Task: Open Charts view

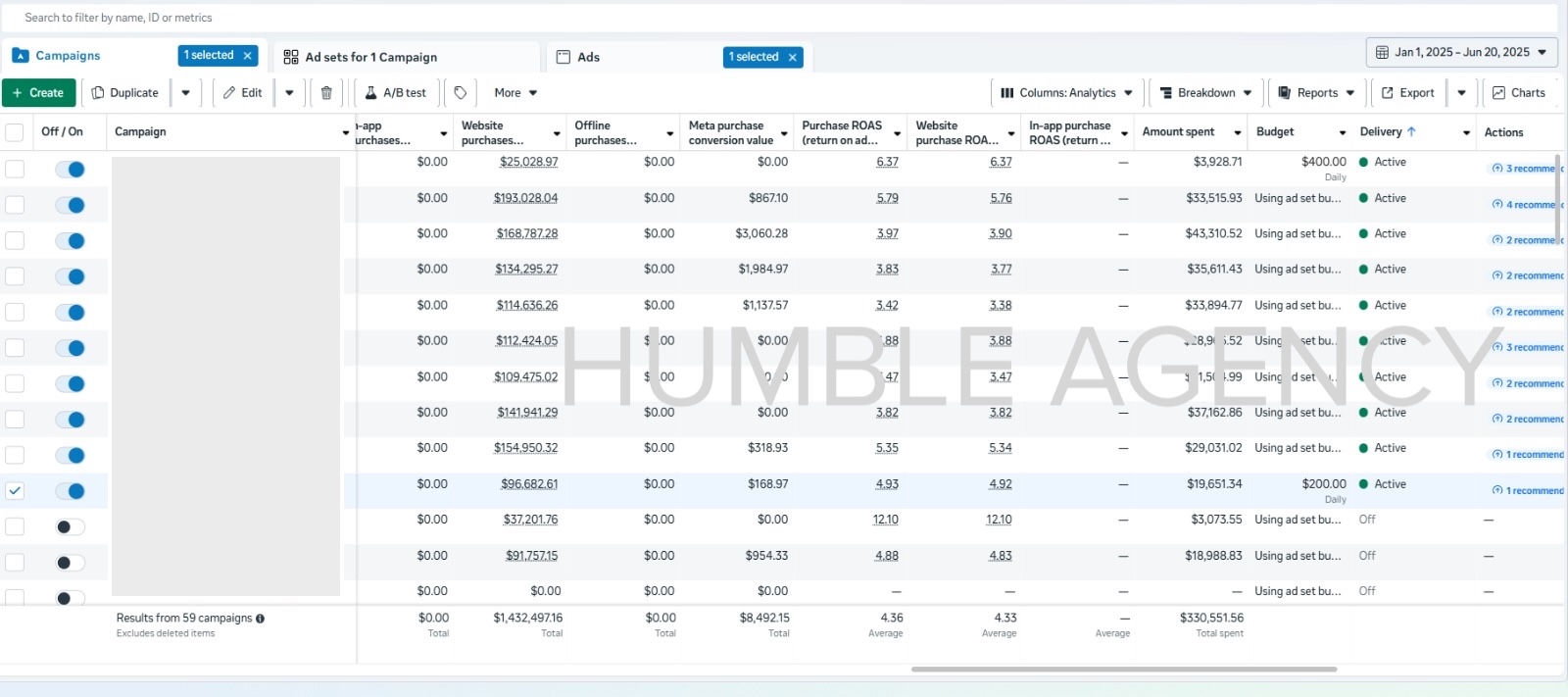Action: point(1518,93)
